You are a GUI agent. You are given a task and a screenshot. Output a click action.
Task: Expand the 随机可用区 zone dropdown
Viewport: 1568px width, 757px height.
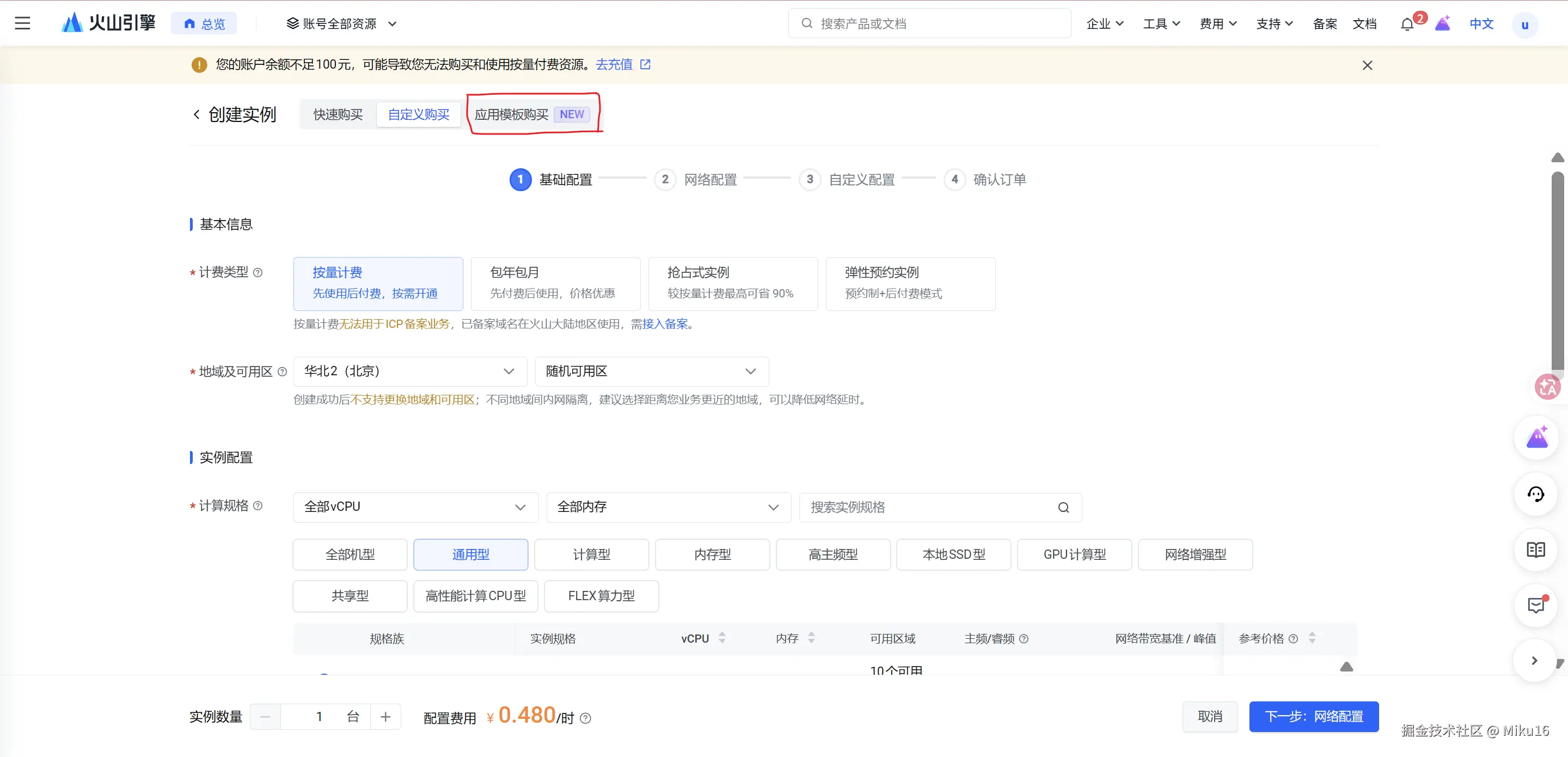pyautogui.click(x=651, y=371)
